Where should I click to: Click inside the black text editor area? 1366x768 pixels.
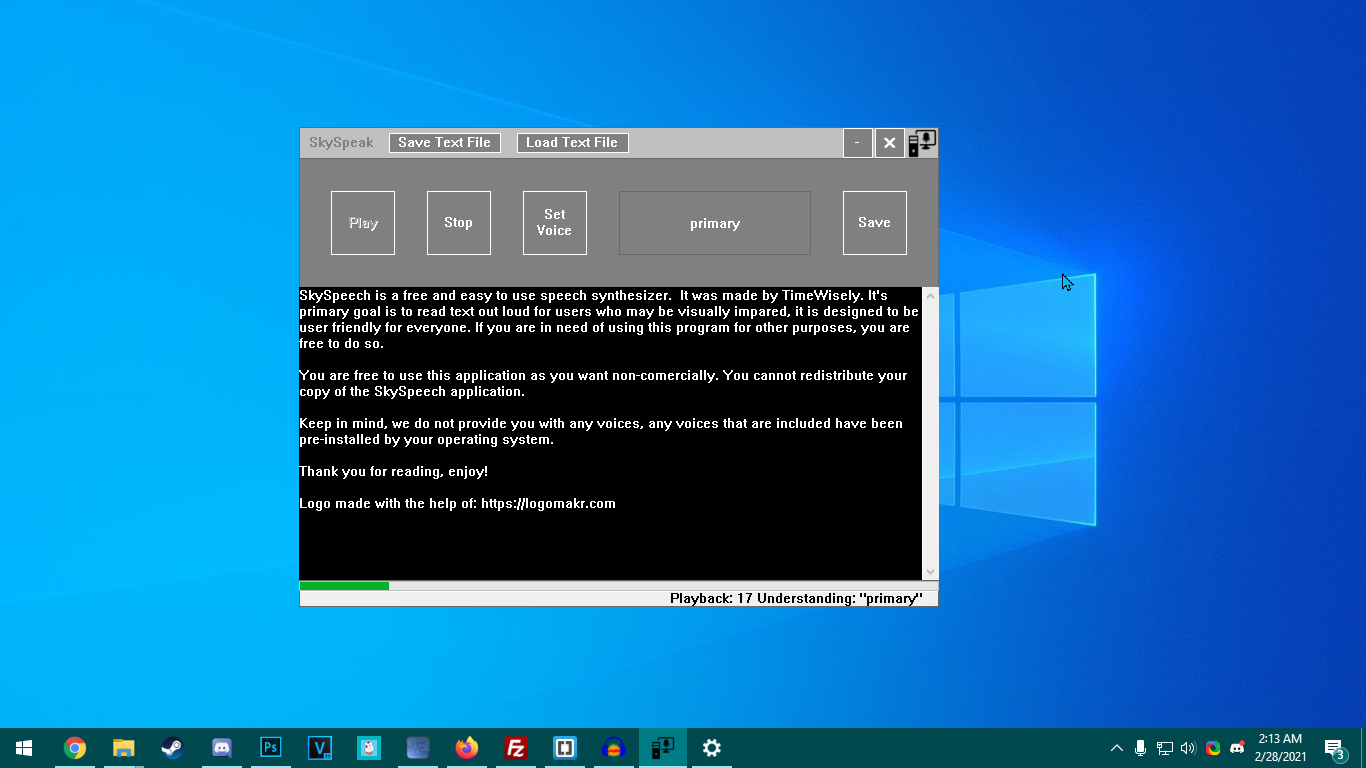pos(610,540)
